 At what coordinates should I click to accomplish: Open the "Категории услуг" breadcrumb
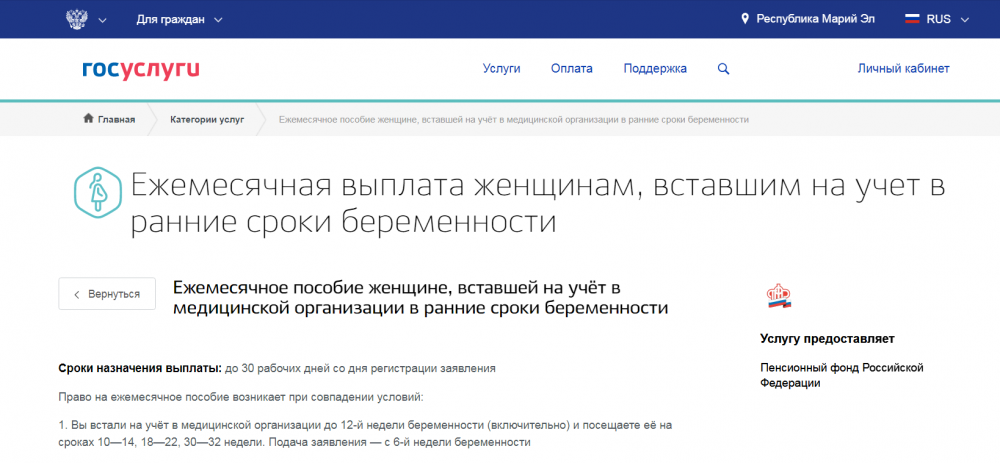[x=207, y=119]
